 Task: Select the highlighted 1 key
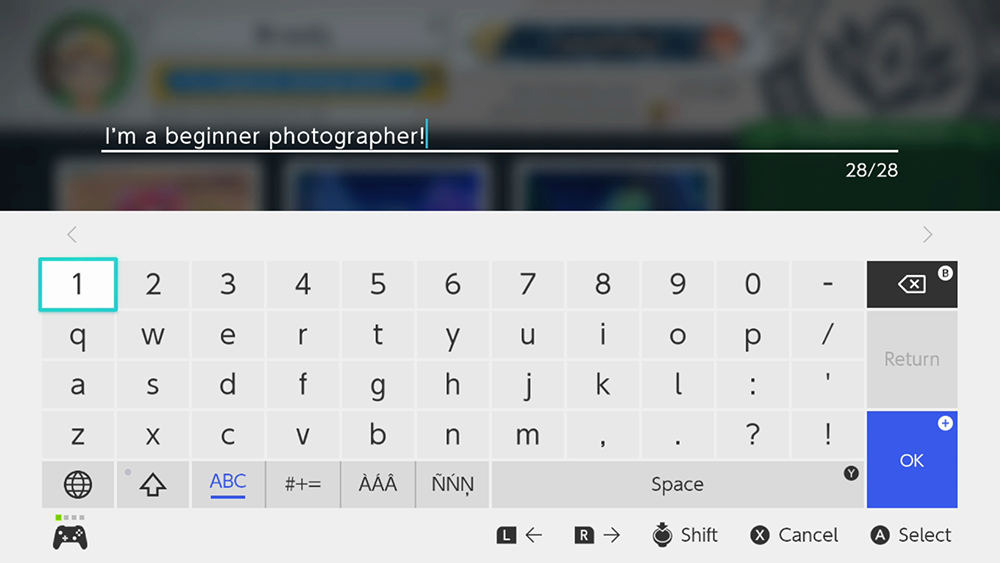pyautogui.click(x=78, y=284)
